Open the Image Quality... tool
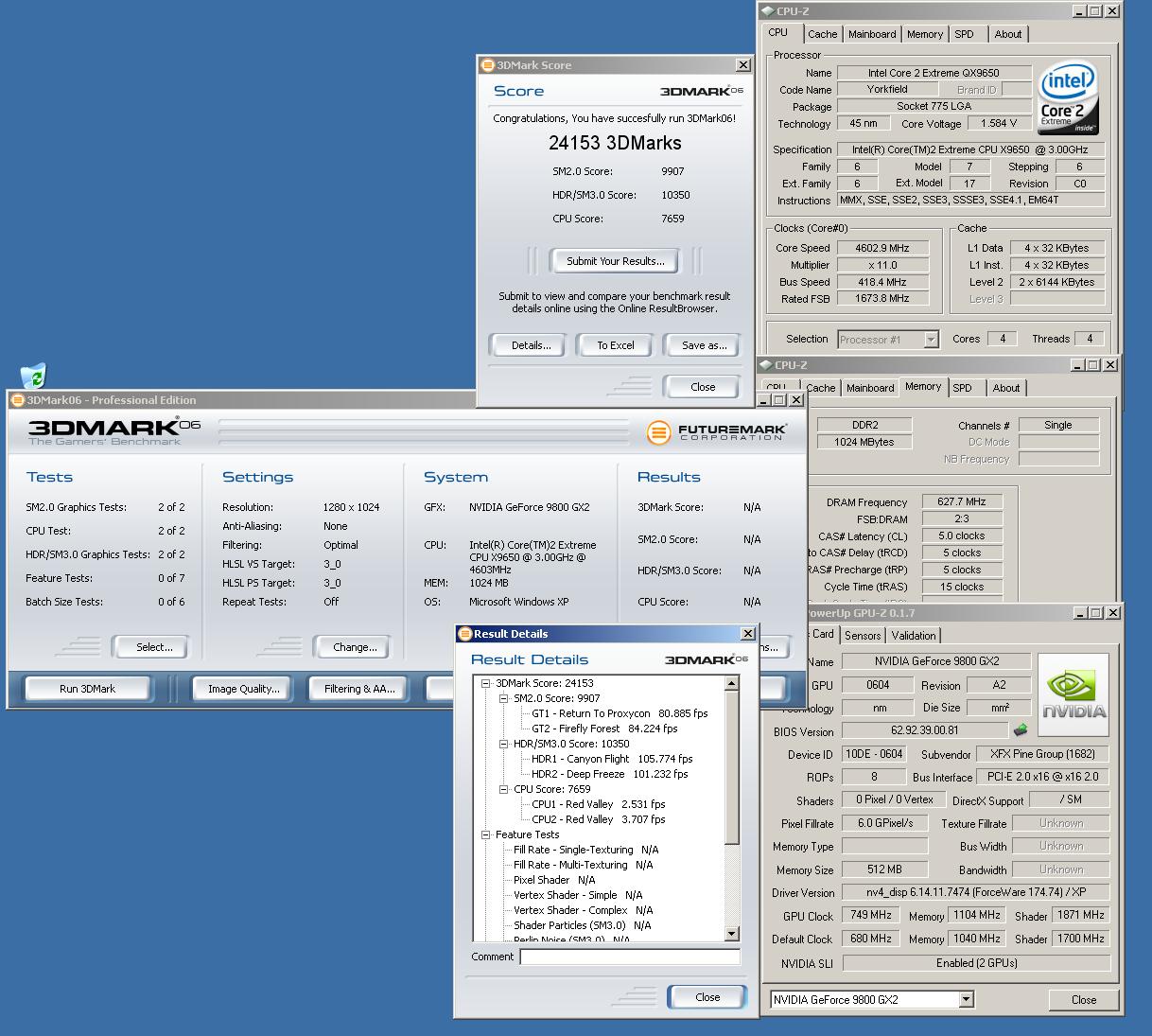The width and height of the screenshot is (1152, 1036). [244, 689]
